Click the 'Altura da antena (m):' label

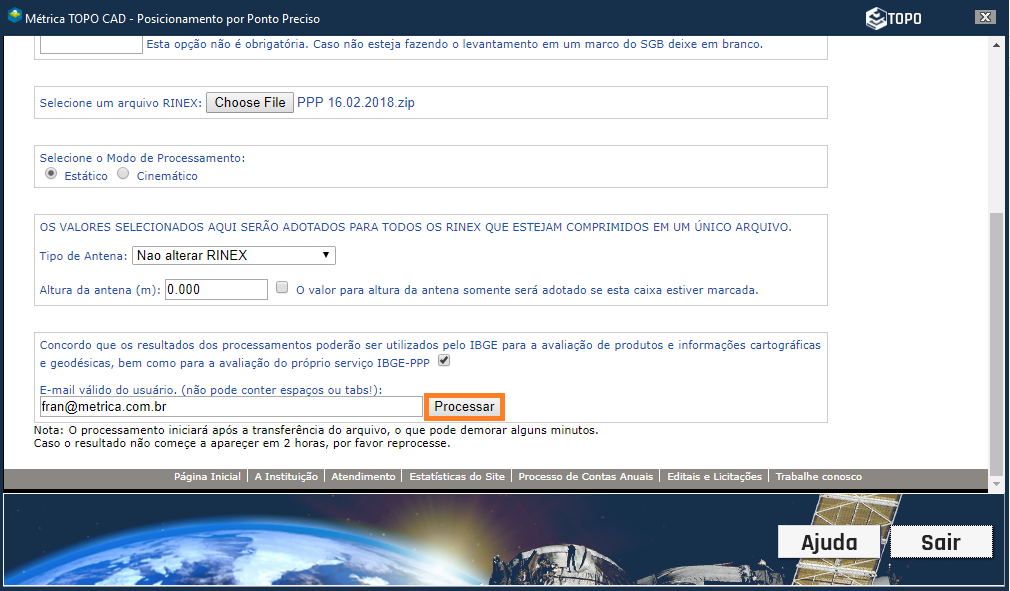(x=100, y=290)
